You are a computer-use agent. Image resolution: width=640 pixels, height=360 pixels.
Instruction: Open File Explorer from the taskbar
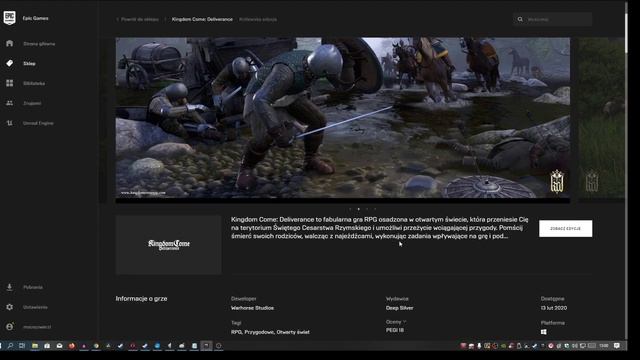(35, 346)
